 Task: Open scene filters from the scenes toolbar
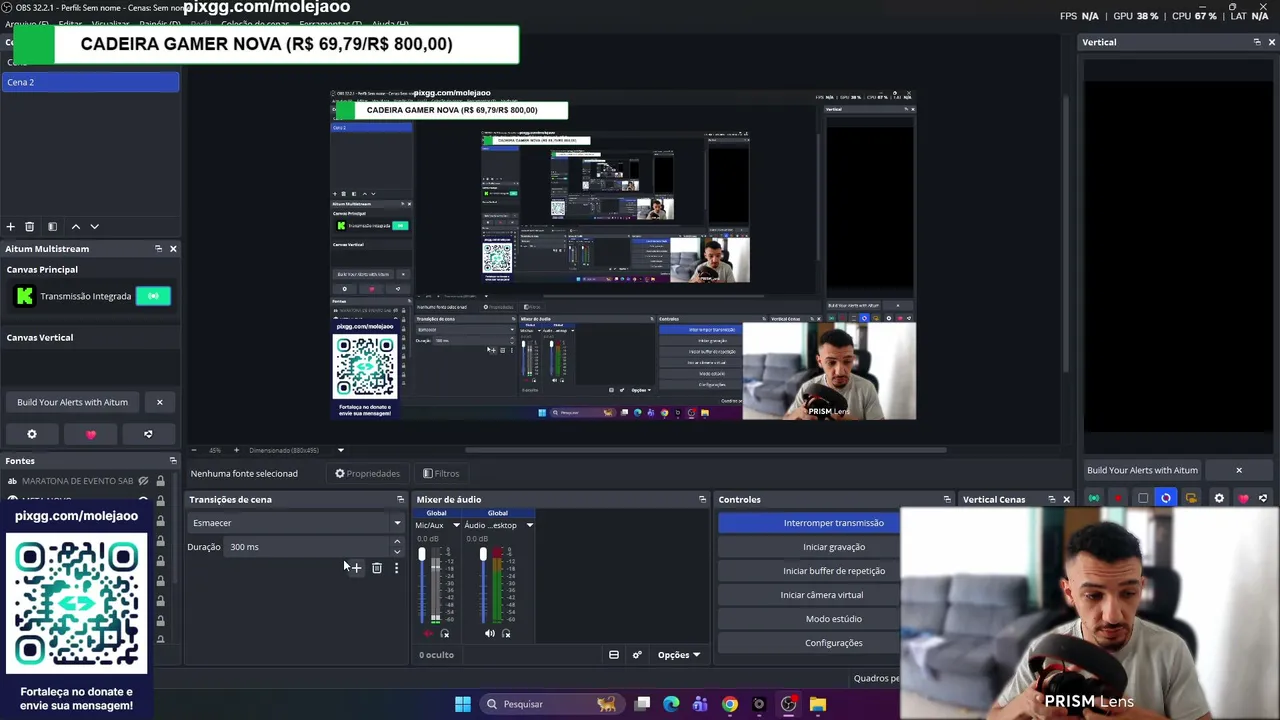(52, 227)
